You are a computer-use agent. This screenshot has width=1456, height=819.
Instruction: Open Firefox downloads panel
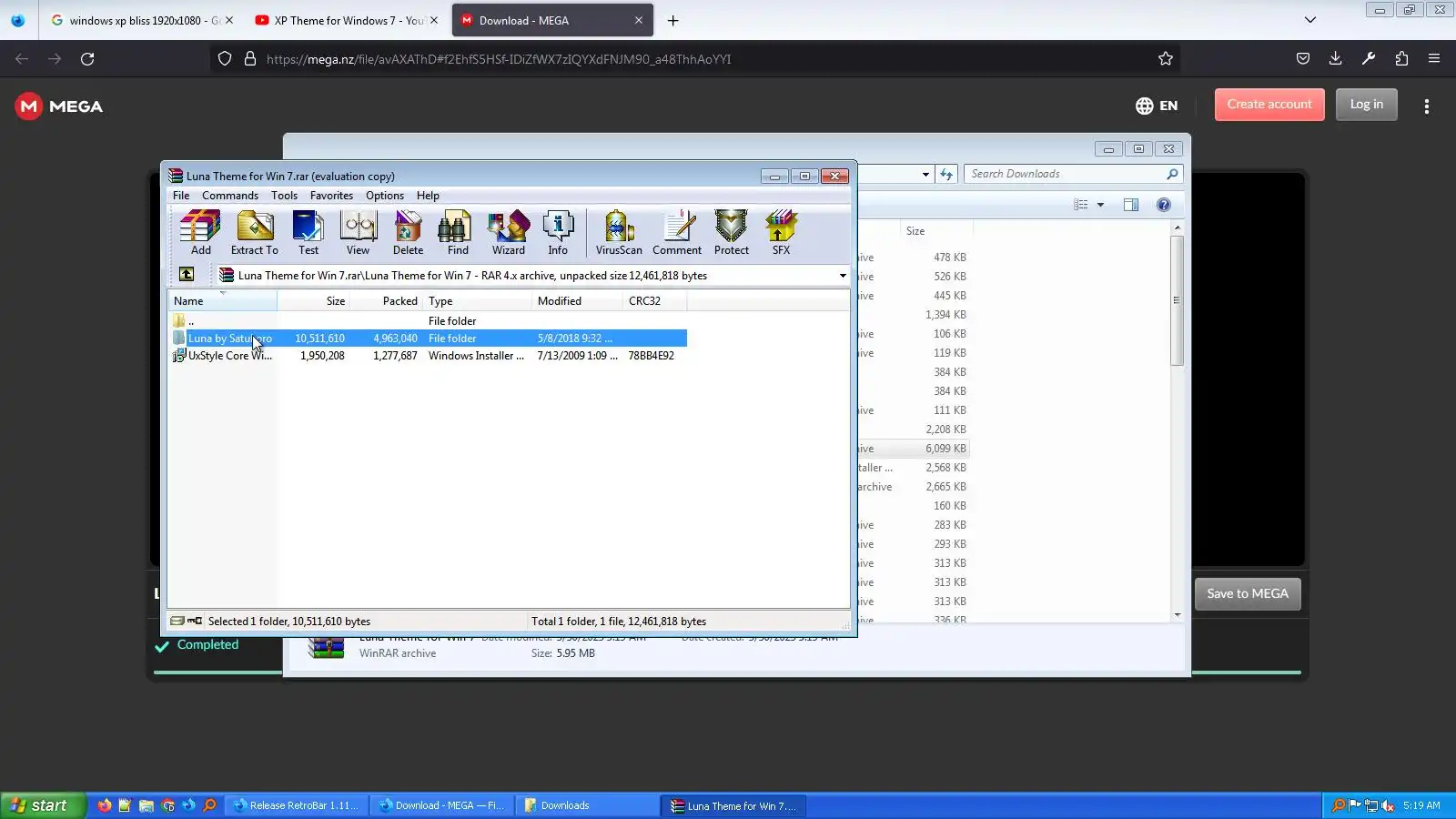1336,59
